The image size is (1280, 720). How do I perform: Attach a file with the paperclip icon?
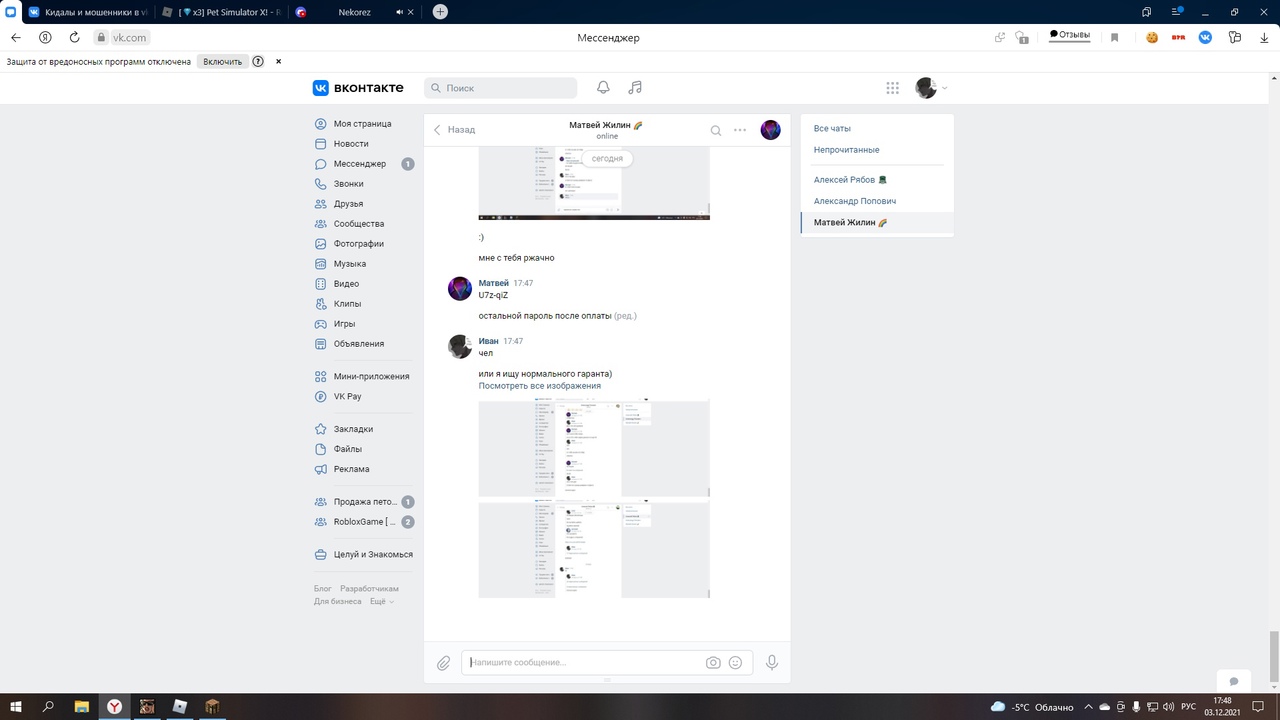coord(444,663)
